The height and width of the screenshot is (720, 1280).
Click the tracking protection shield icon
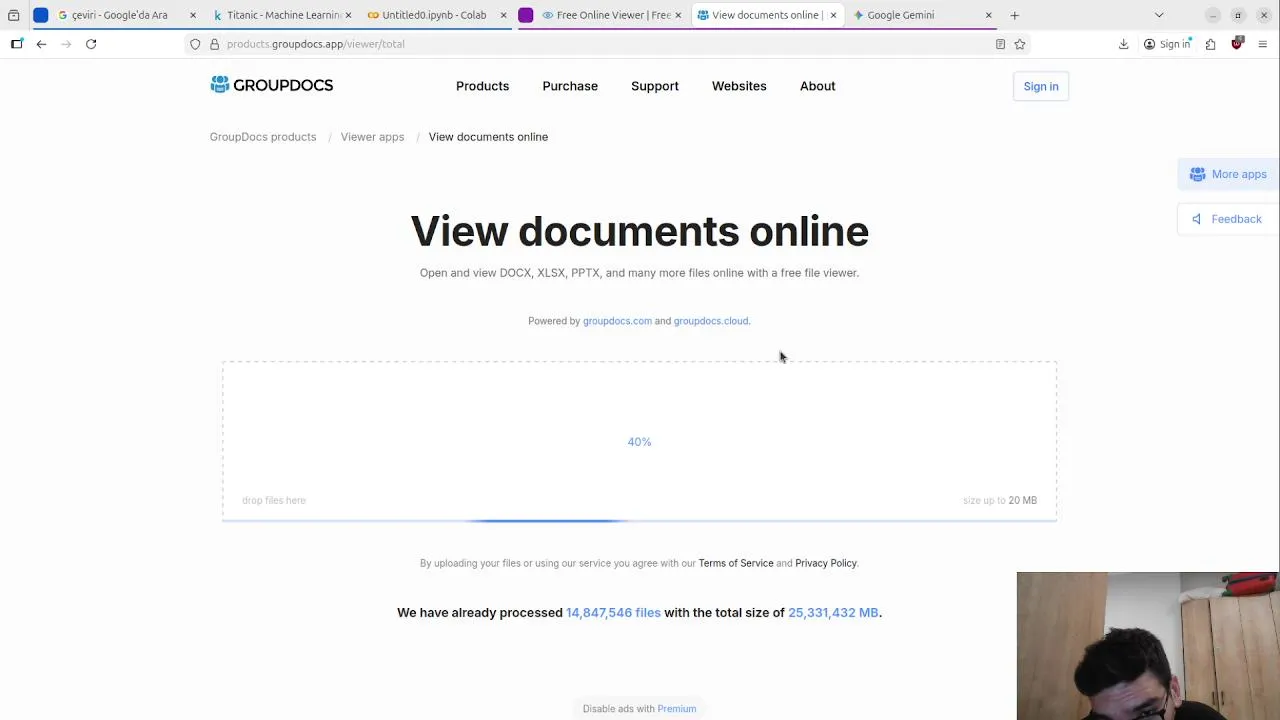(x=195, y=44)
